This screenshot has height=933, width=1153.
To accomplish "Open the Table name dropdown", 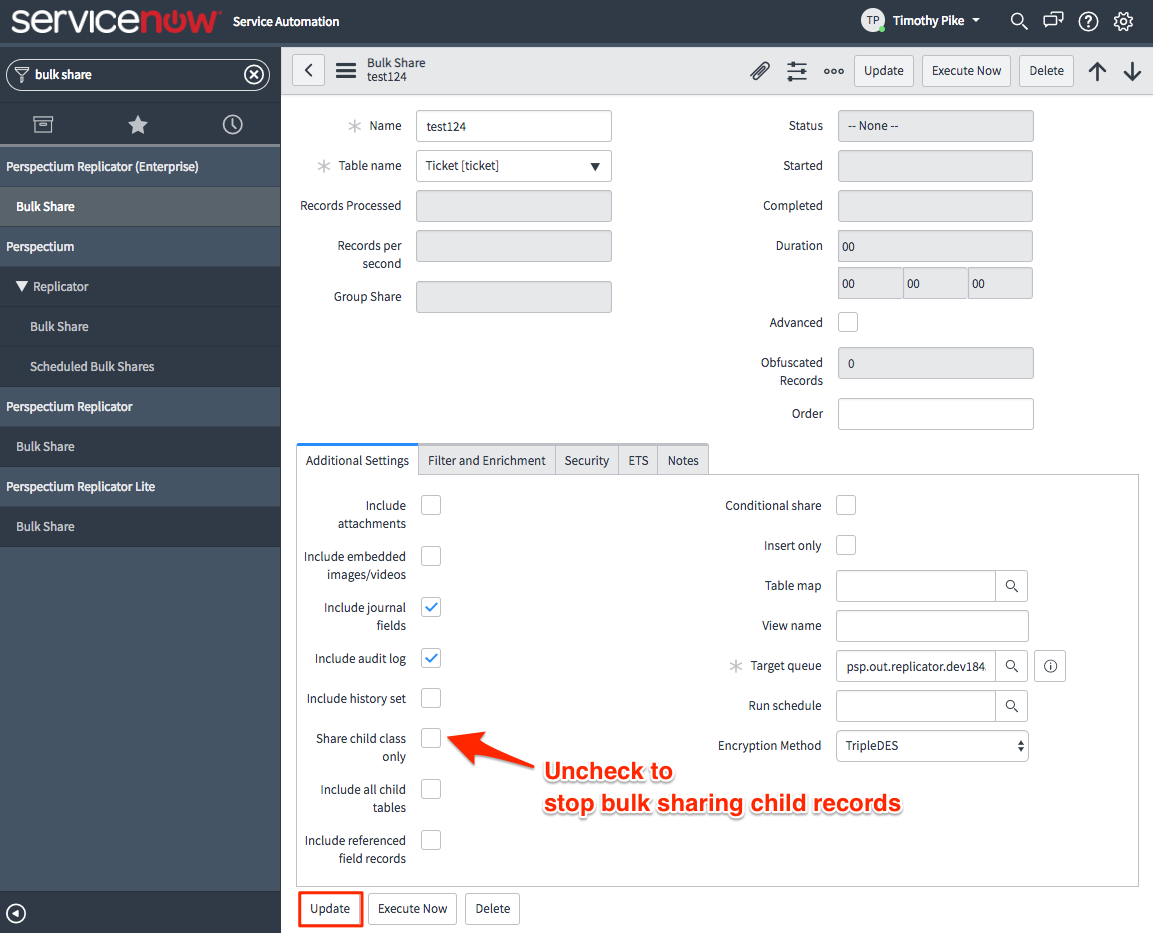I will 513,166.
